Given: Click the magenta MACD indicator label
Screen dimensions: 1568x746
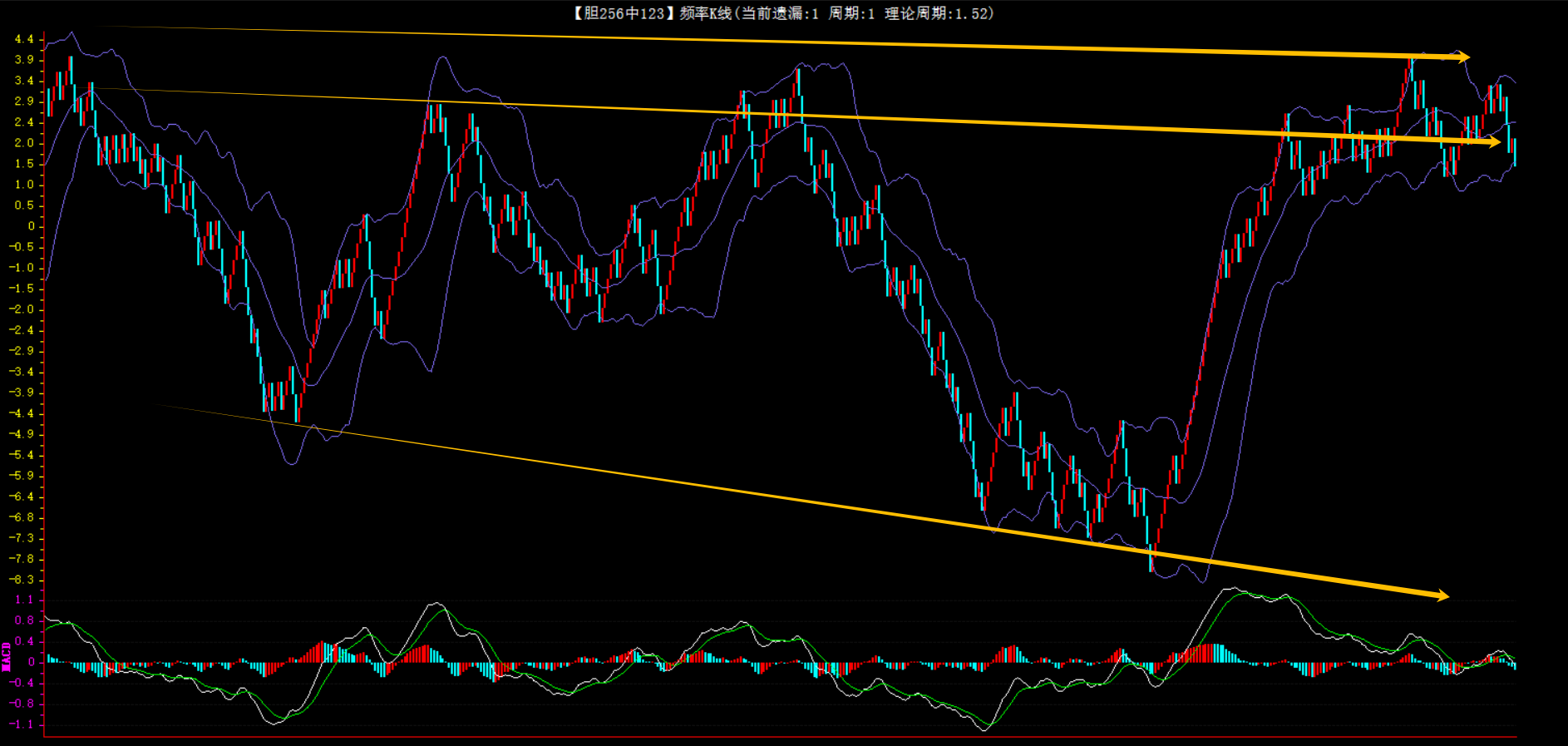Looking at the screenshot, I should click(7, 656).
